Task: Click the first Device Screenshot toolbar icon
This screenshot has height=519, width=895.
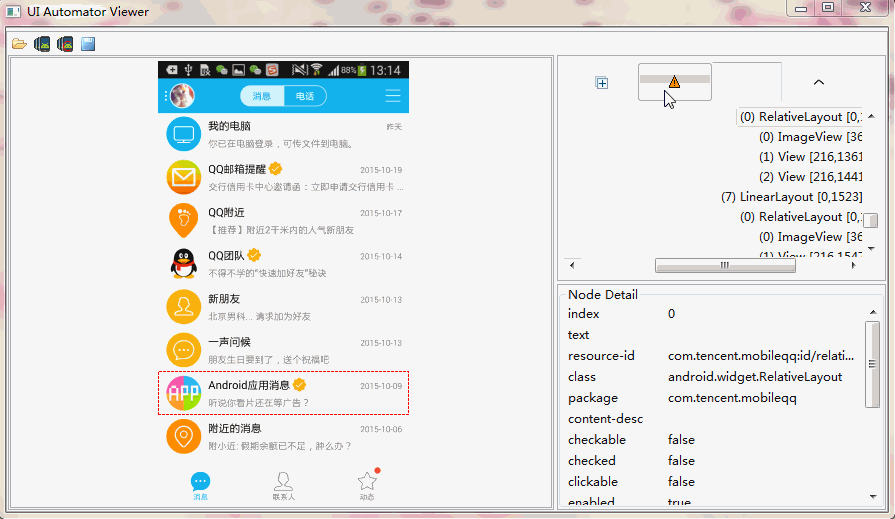Action: tap(42, 44)
